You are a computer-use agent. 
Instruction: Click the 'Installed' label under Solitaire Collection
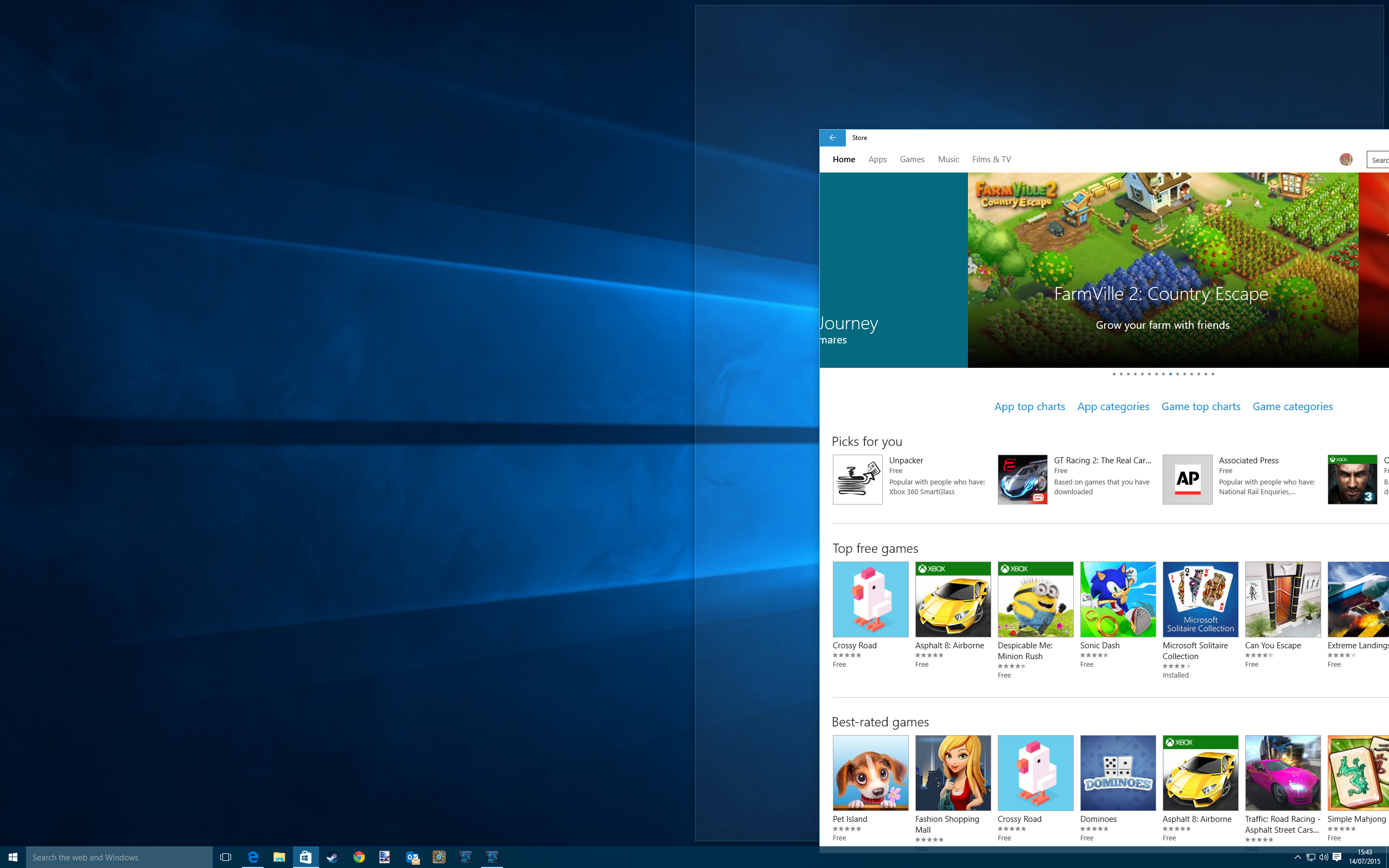coord(1175,675)
